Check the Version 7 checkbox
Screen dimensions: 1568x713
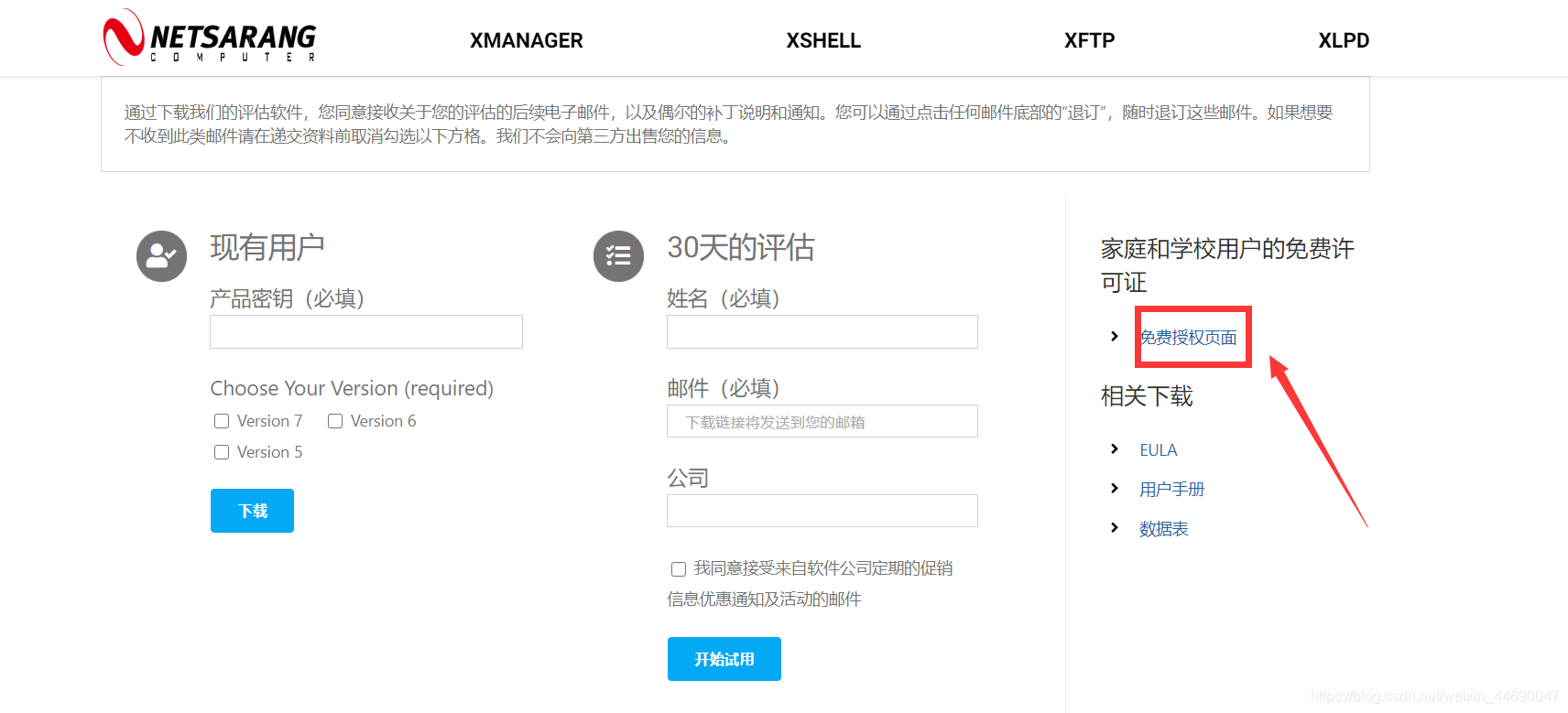[222, 421]
